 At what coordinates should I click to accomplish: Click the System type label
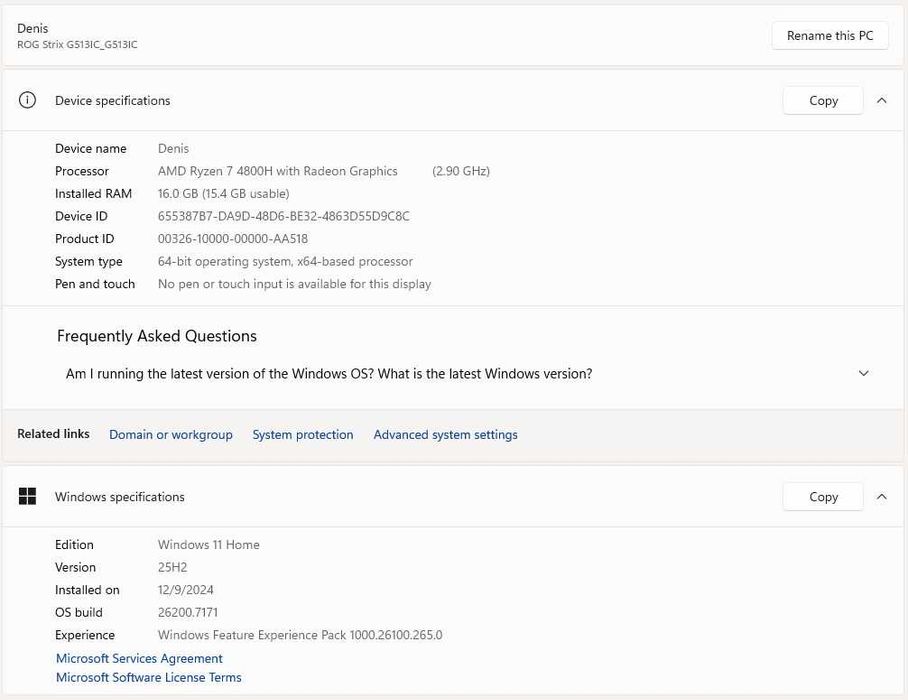click(x=89, y=261)
